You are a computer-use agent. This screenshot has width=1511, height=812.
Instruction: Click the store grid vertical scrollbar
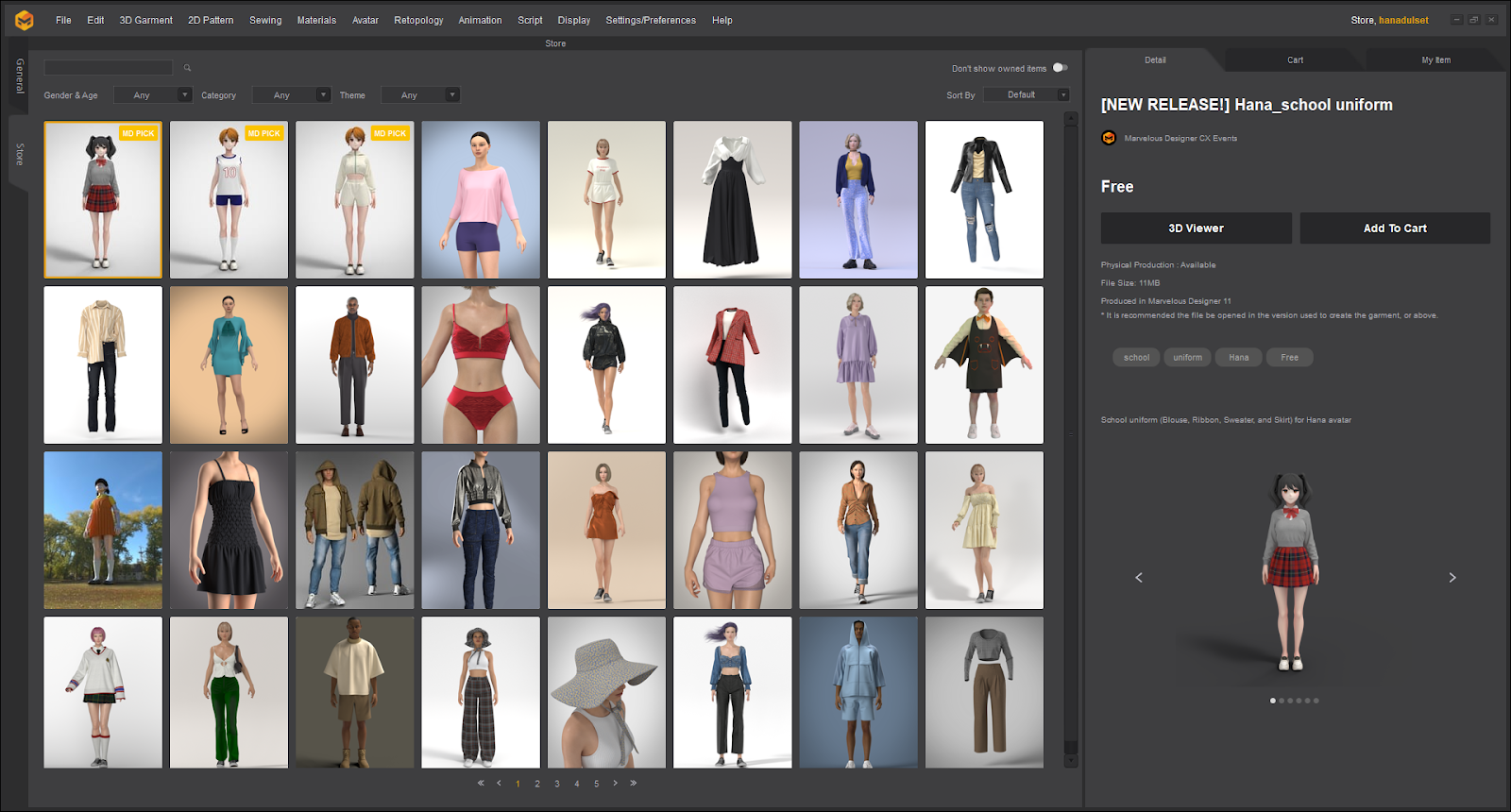[1070, 434]
